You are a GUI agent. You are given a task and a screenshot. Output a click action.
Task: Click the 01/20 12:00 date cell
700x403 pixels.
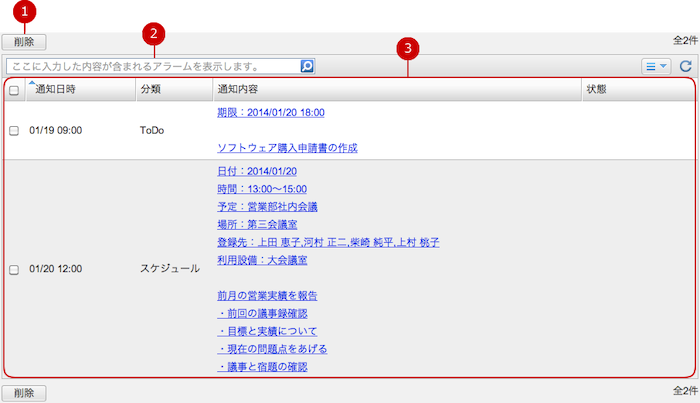(56, 269)
